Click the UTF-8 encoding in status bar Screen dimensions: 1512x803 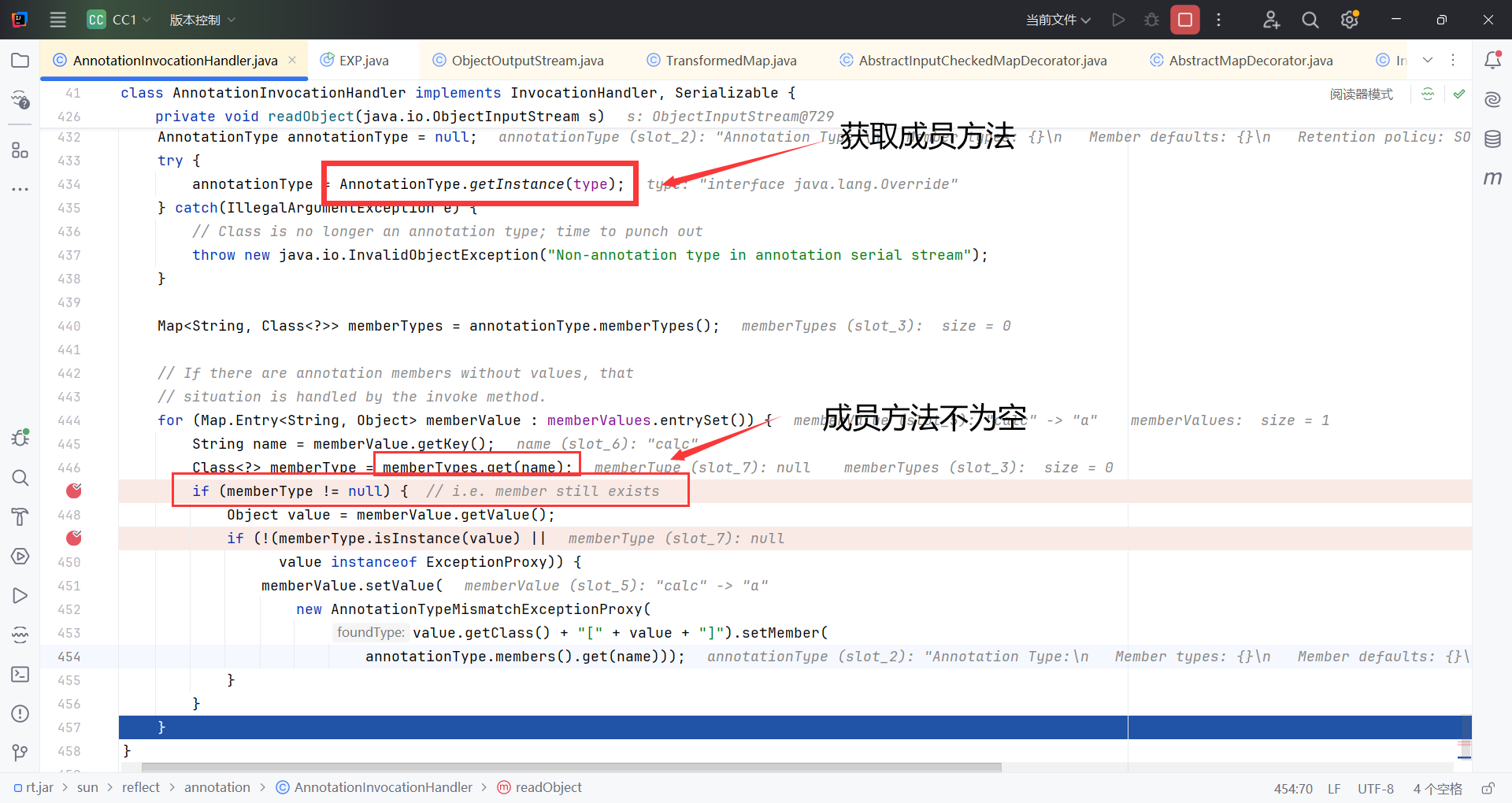point(1375,788)
